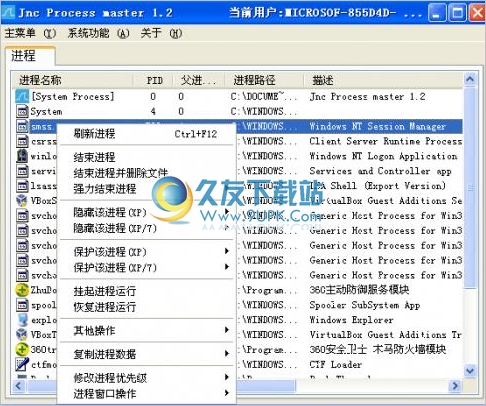Viewport: 486px width, 406px height.
Task: Click the System process icon
Action: (22, 111)
